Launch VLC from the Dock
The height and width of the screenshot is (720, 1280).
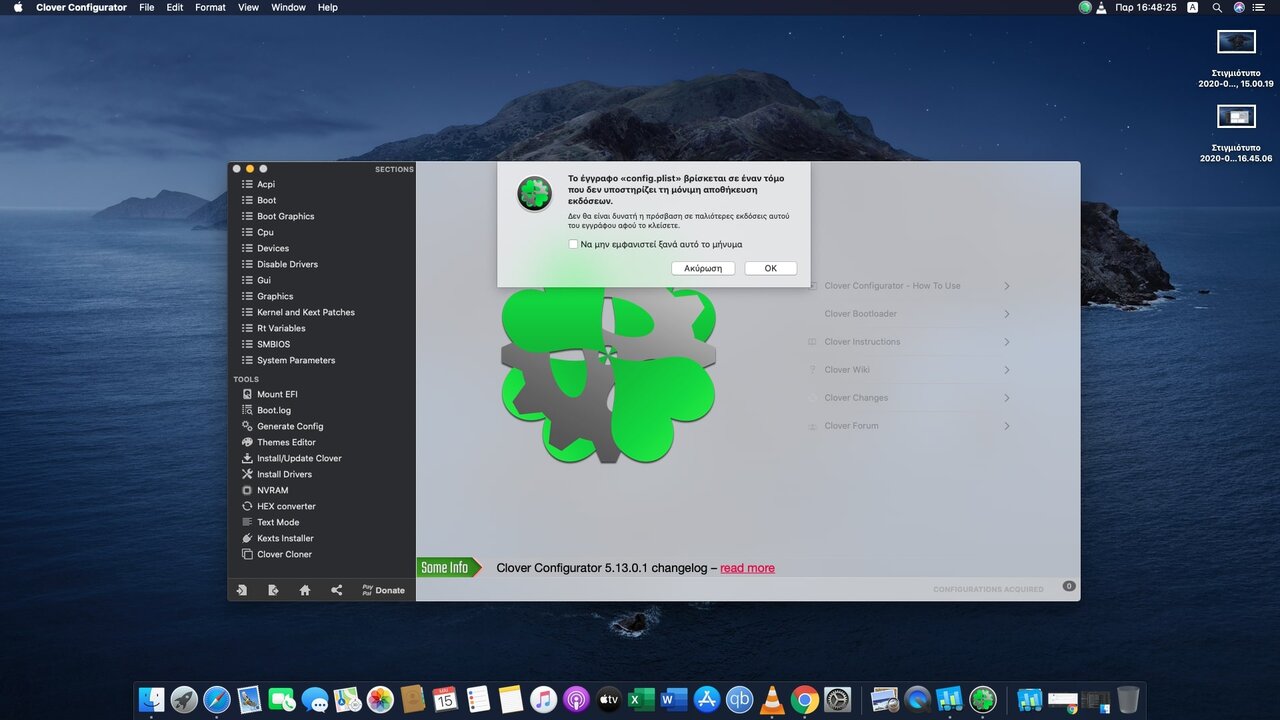(x=772, y=699)
